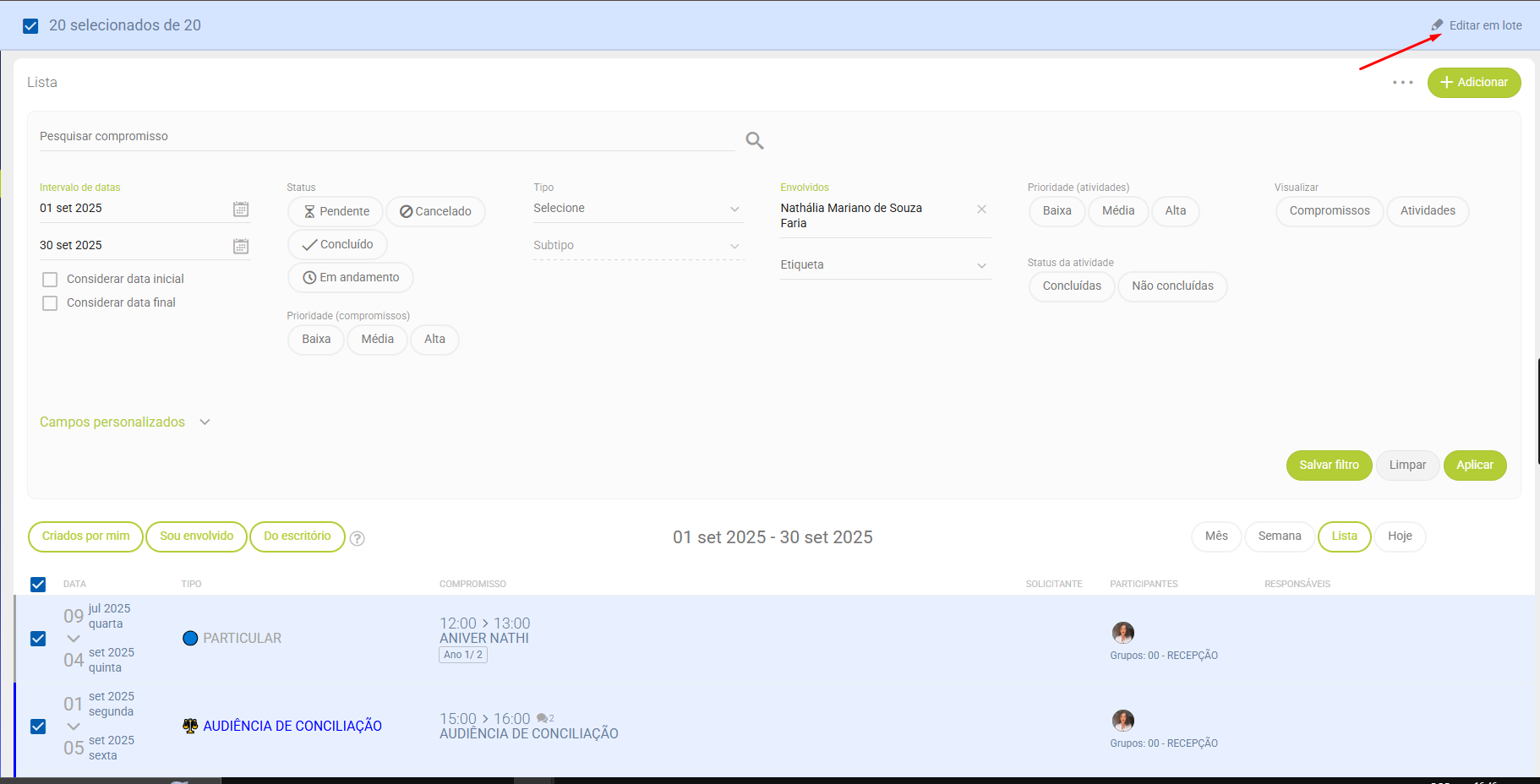Enable Considerar data inicial checkbox
1540x784 pixels.
click(x=50, y=280)
